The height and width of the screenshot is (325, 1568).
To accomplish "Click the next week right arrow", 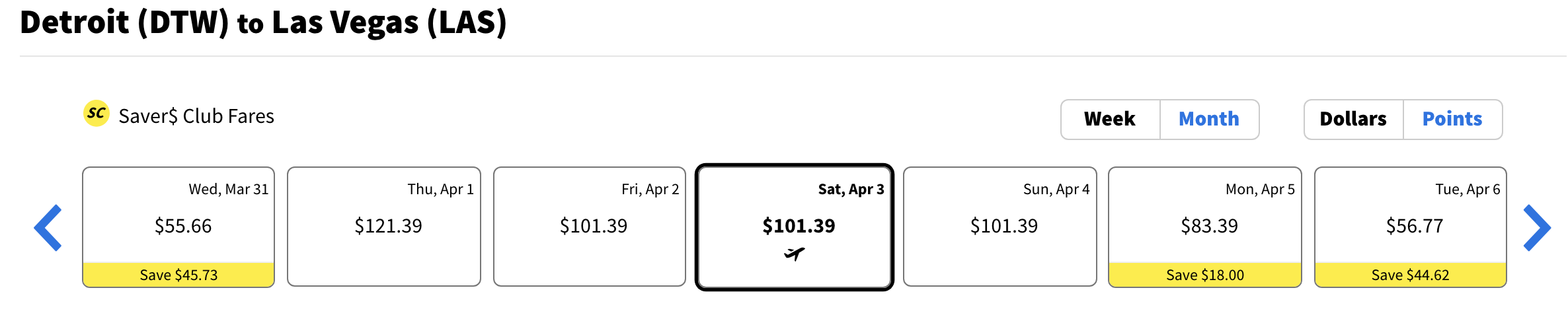I will pos(1537,228).
